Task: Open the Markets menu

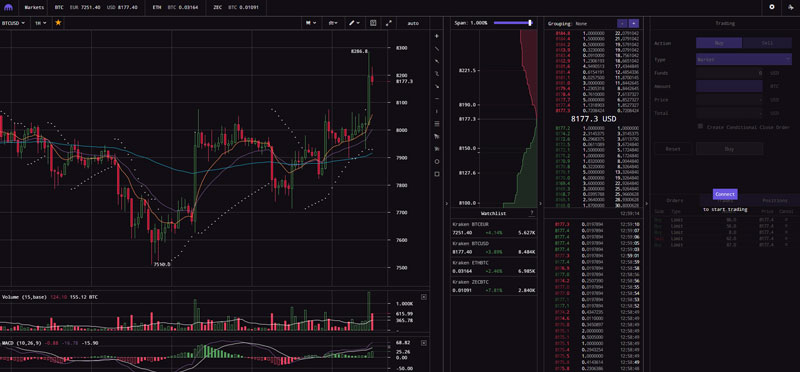Action: 34,8
